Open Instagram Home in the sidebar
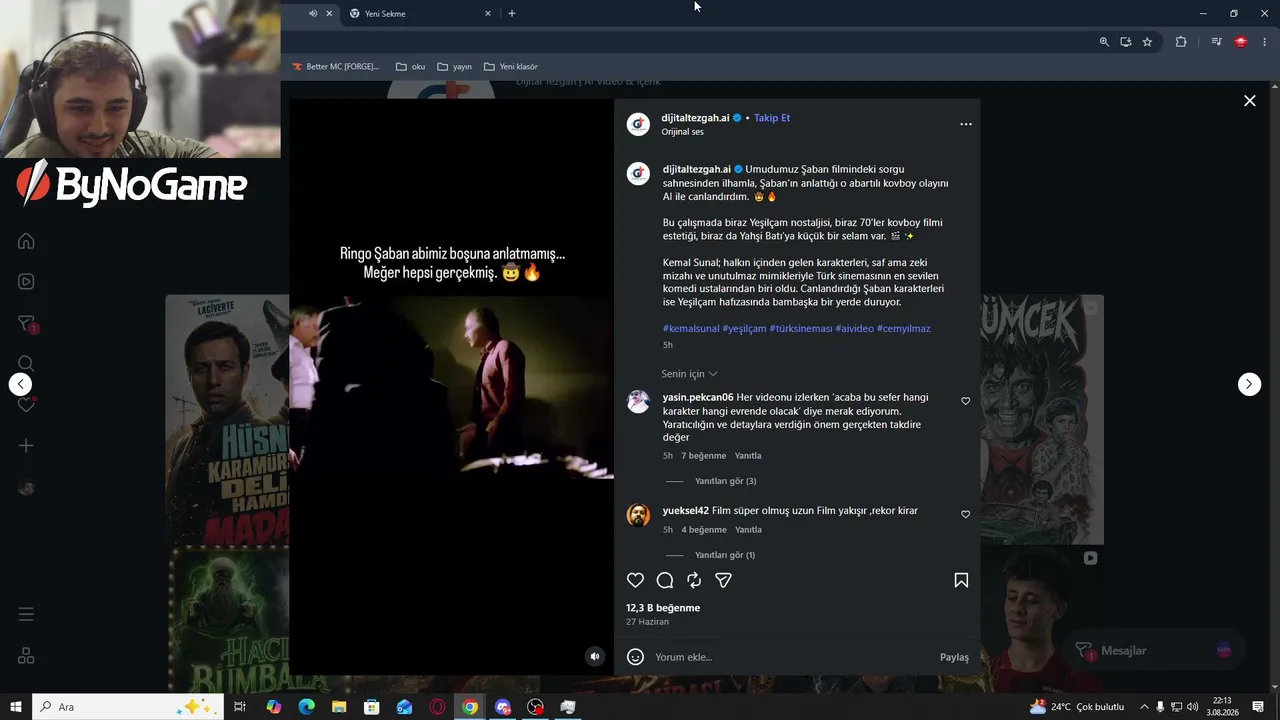This screenshot has height=720, width=1280. point(26,241)
